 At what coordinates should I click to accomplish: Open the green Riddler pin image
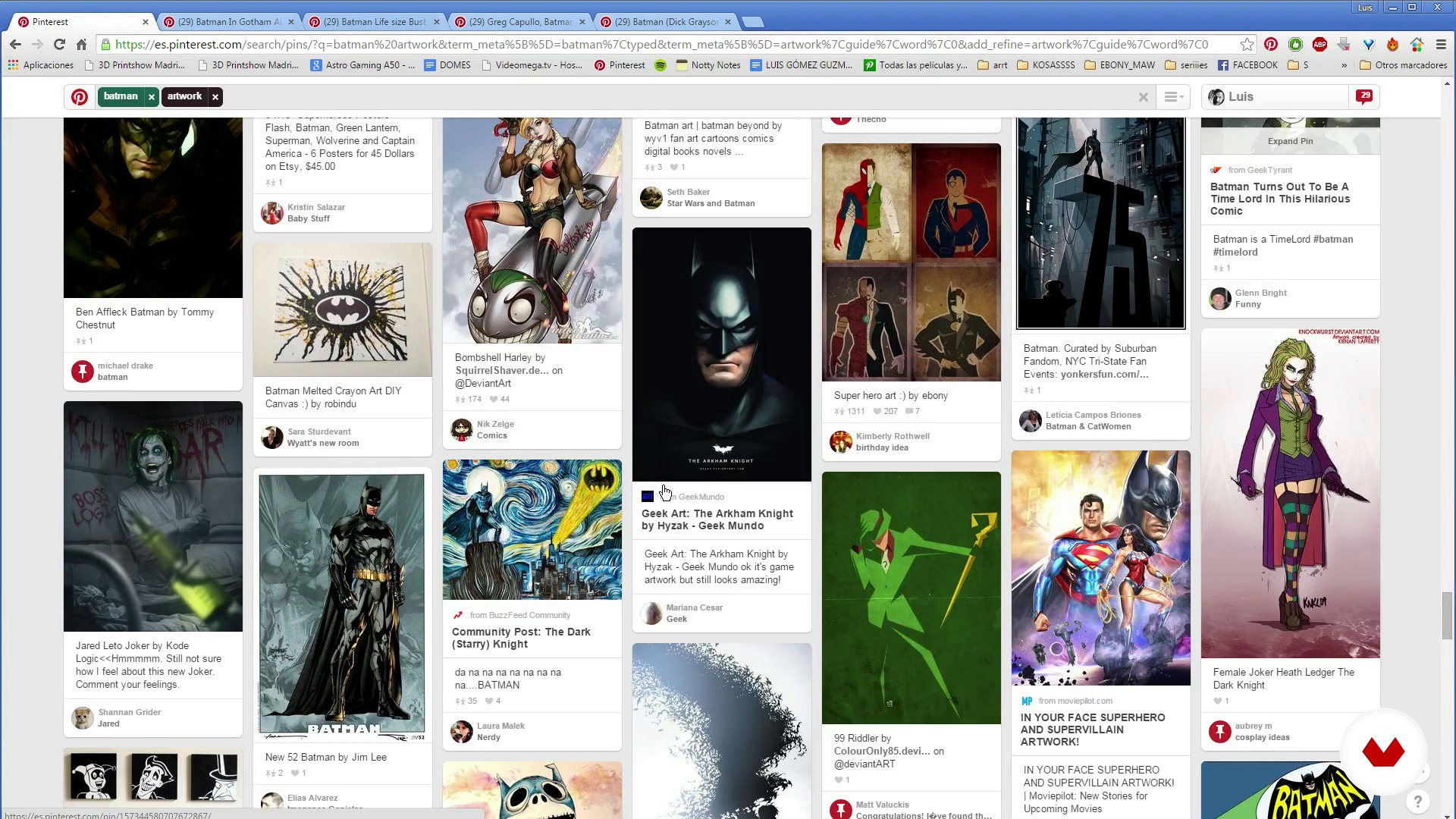pos(912,598)
